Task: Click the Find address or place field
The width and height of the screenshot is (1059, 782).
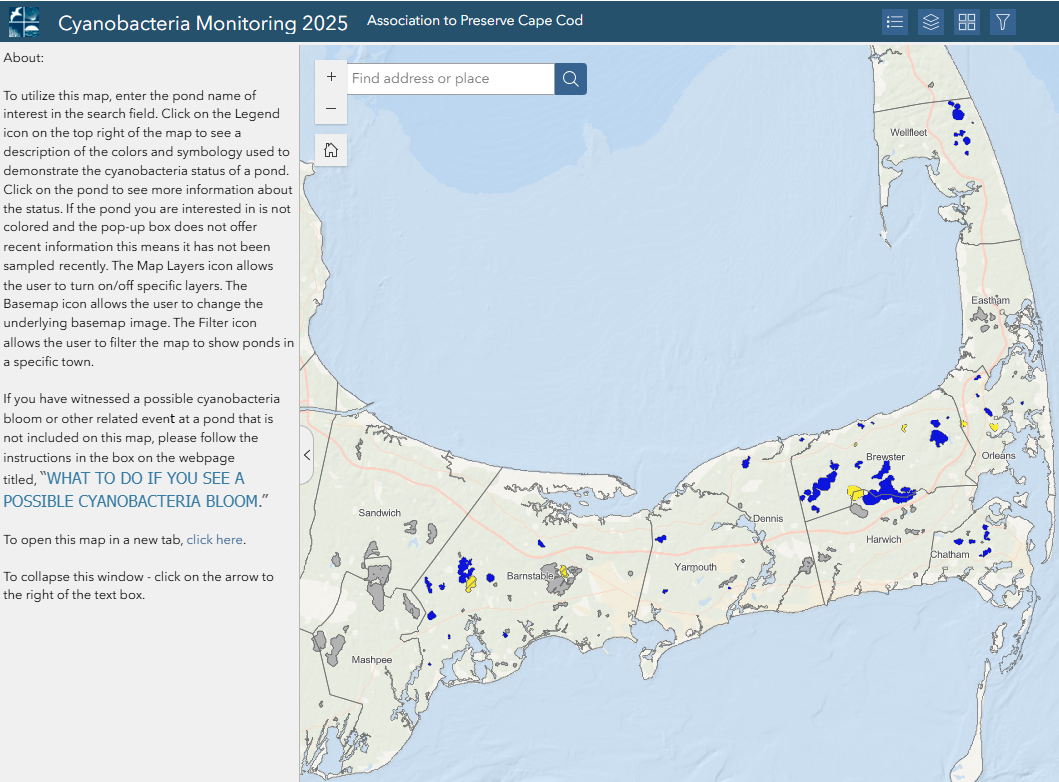Action: click(x=450, y=79)
